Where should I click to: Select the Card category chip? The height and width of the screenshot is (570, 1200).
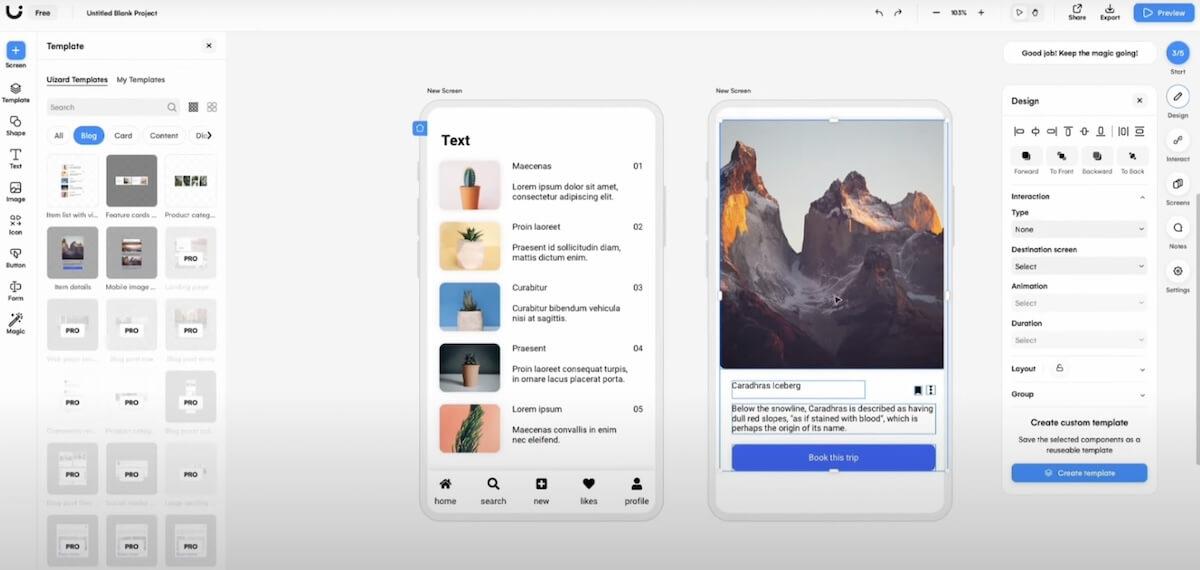tap(123, 135)
